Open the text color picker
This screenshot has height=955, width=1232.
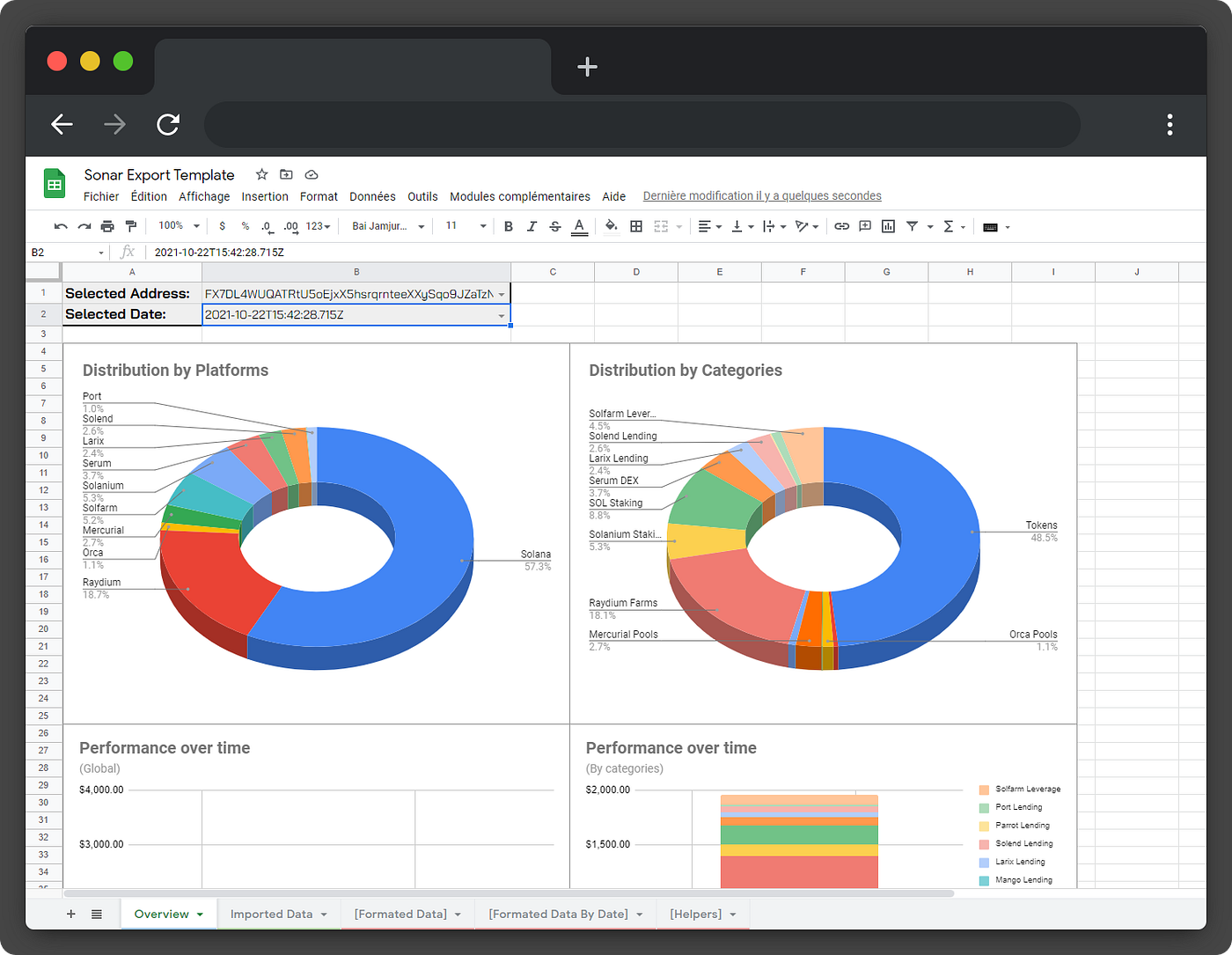pos(579,226)
